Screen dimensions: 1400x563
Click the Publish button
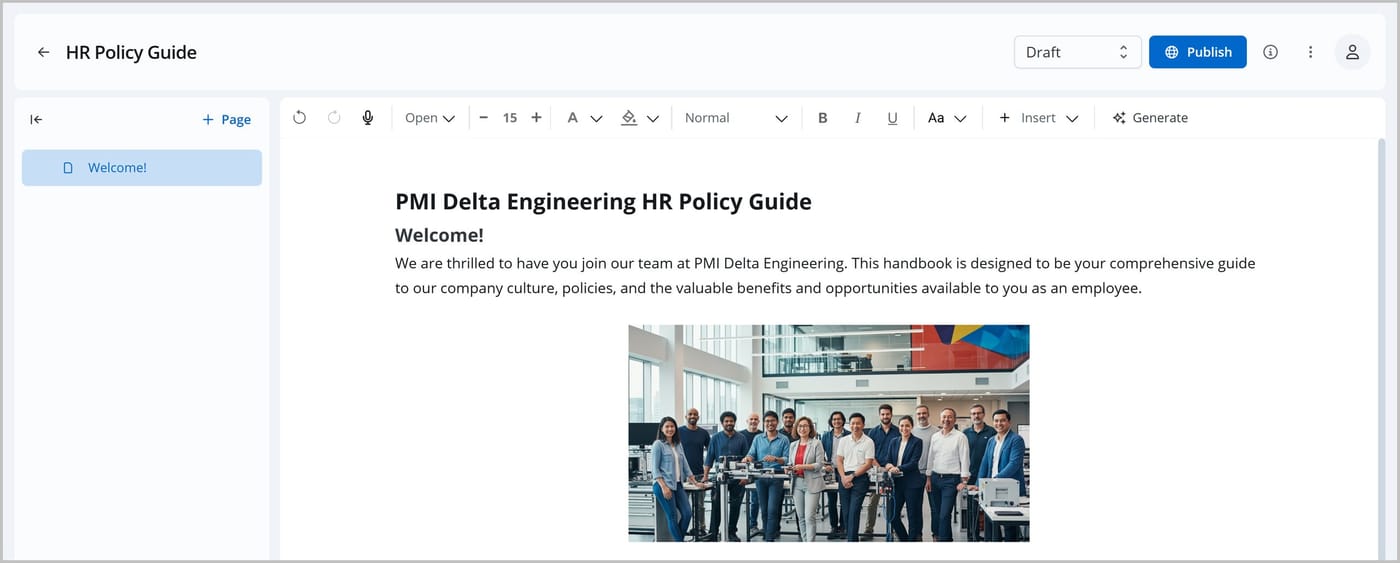point(1197,52)
